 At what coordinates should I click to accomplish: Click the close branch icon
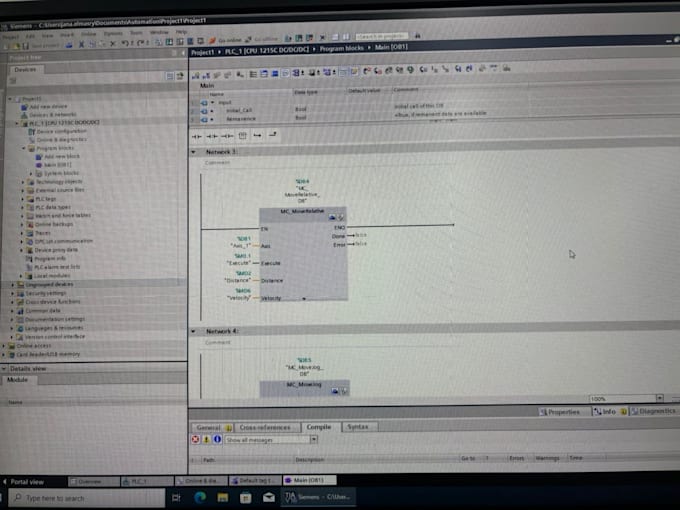272,135
